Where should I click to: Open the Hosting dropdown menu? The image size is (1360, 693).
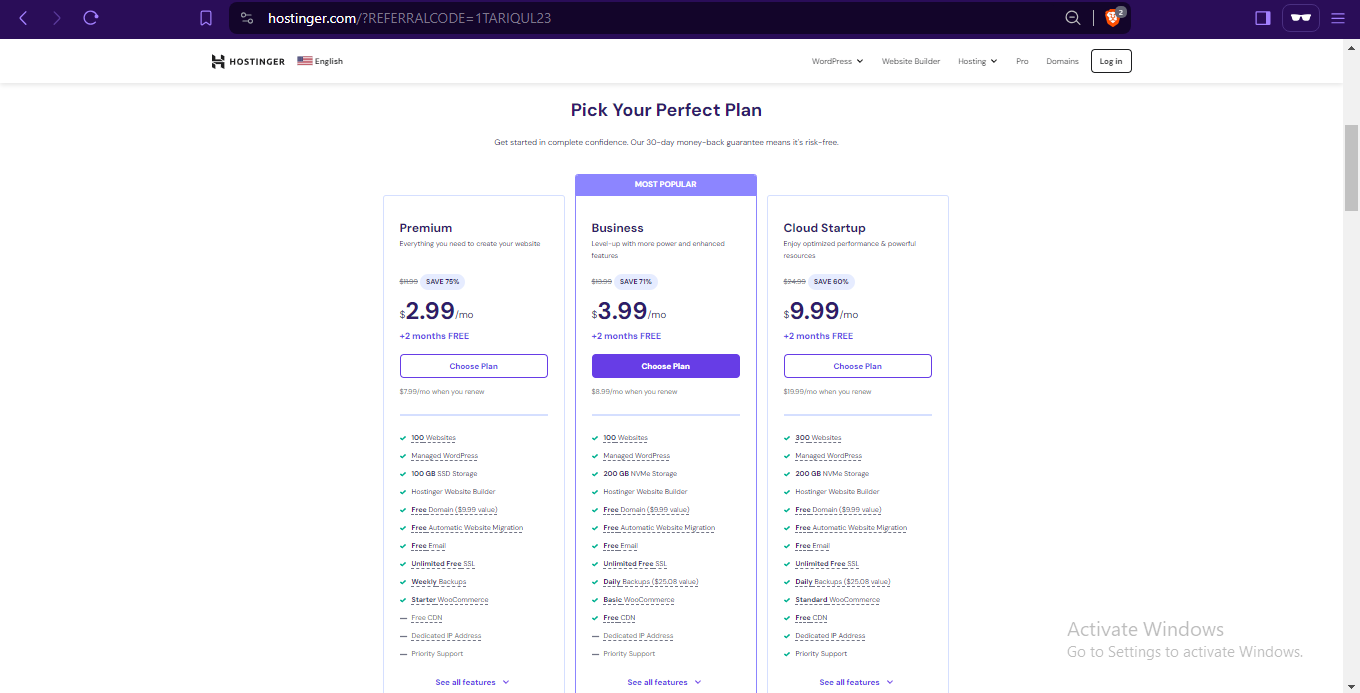(977, 61)
